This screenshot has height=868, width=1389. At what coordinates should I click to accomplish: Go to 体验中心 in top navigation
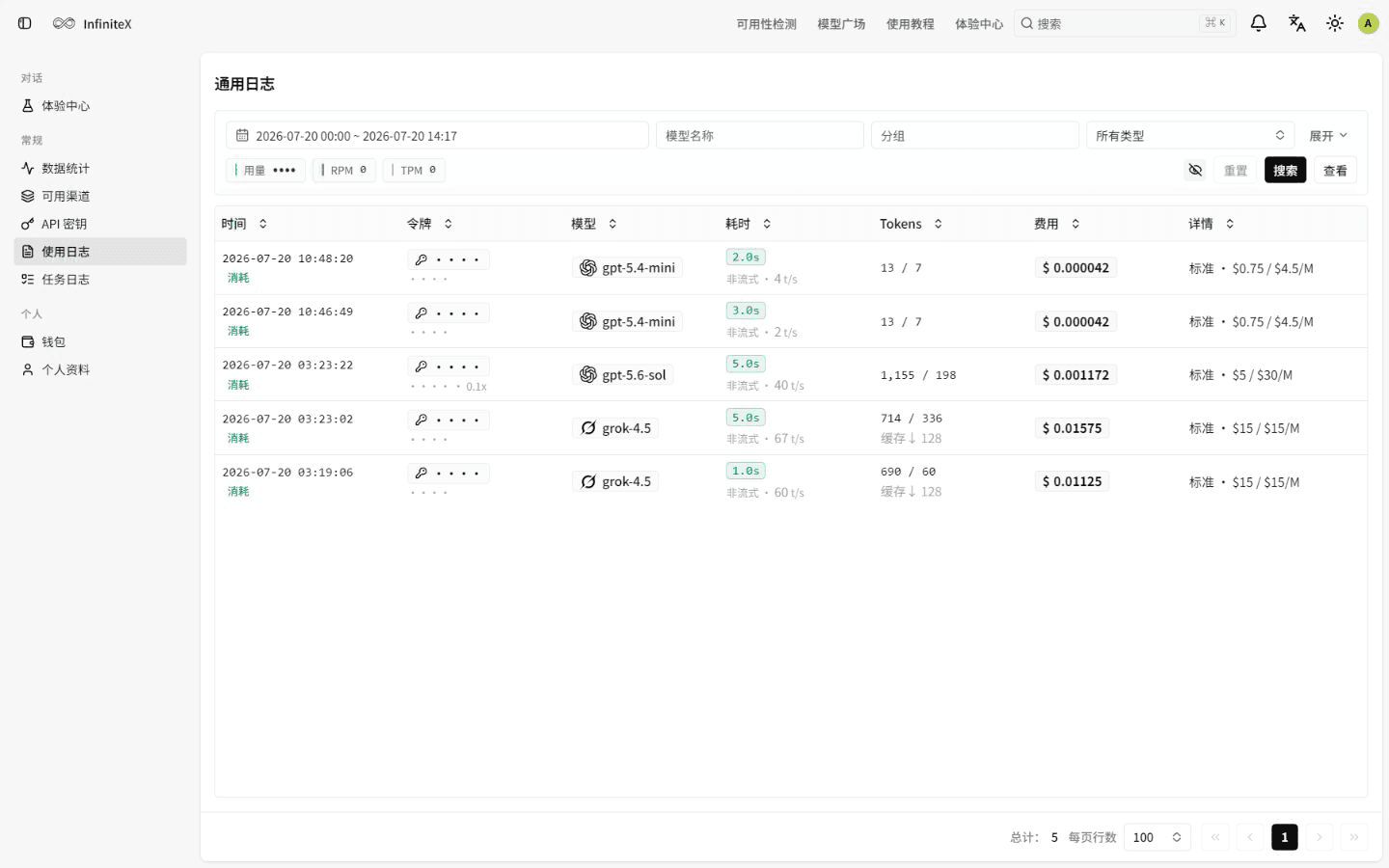click(979, 24)
